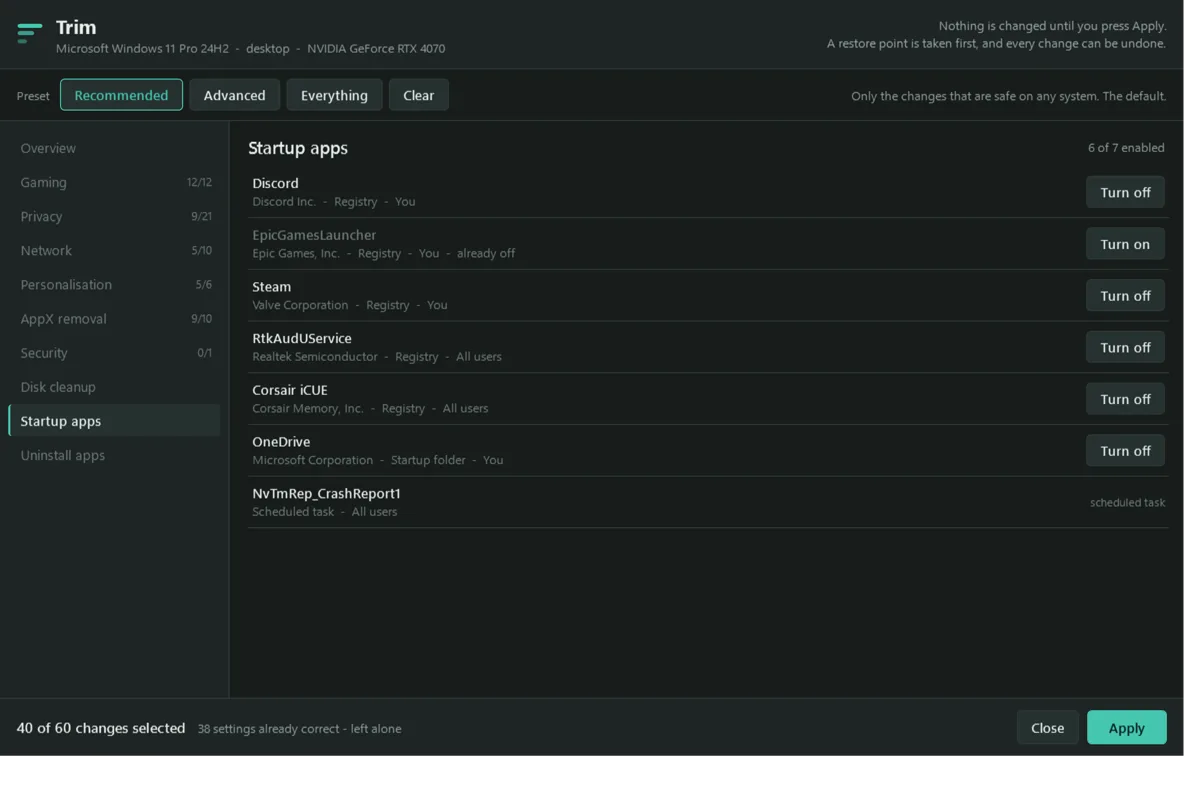1200x796 pixels.
Task: Open the Security section
Action: click(x=114, y=352)
